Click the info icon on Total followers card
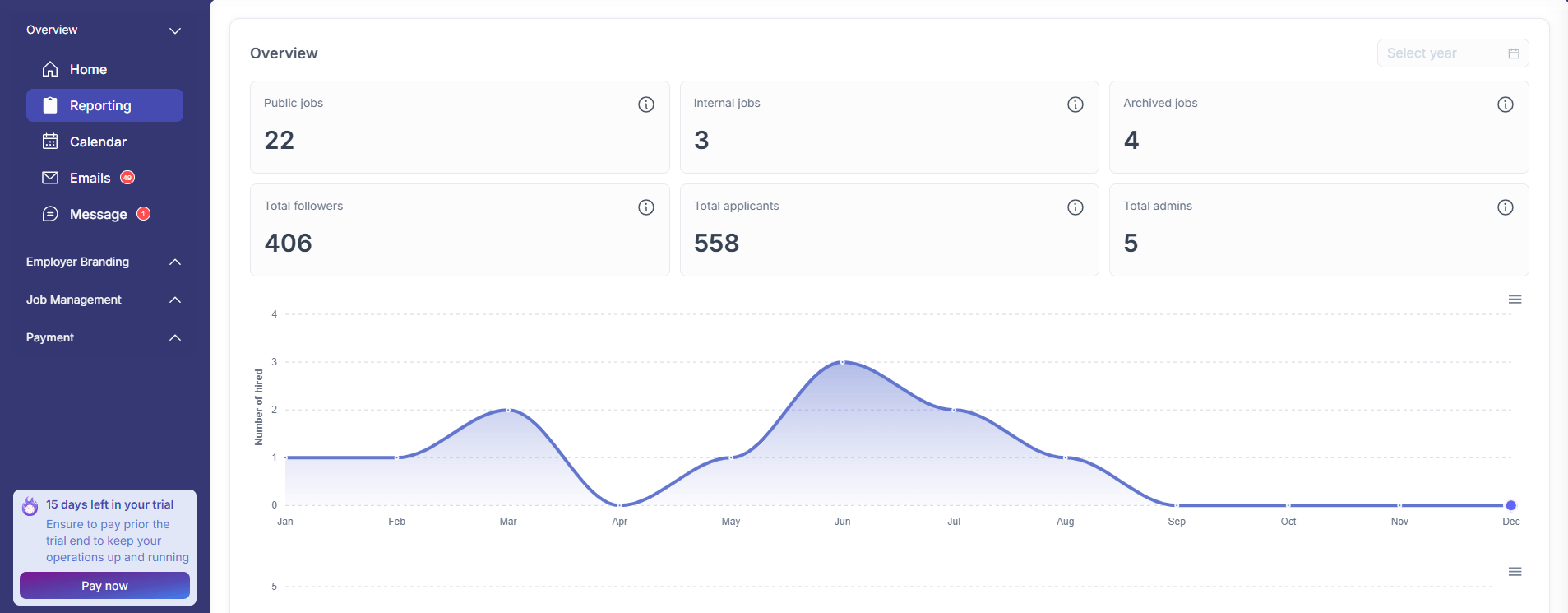This screenshot has height=613, width=1568. click(x=646, y=207)
